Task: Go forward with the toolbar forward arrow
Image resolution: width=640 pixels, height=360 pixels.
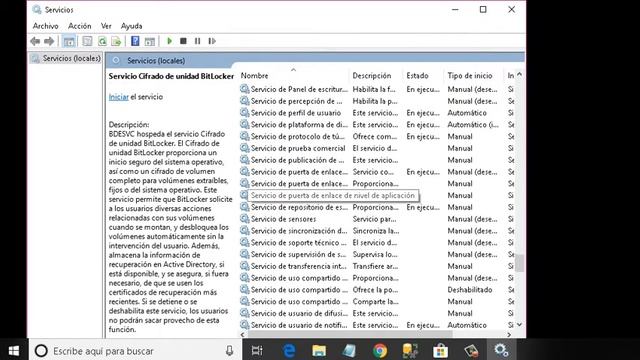Action: pyautogui.click(x=49, y=41)
